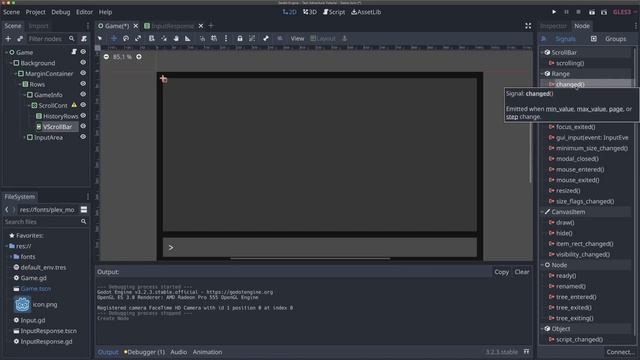Collapse the ScrollBar signals group
Viewport: 640px width, 360px height.
click(x=542, y=52)
